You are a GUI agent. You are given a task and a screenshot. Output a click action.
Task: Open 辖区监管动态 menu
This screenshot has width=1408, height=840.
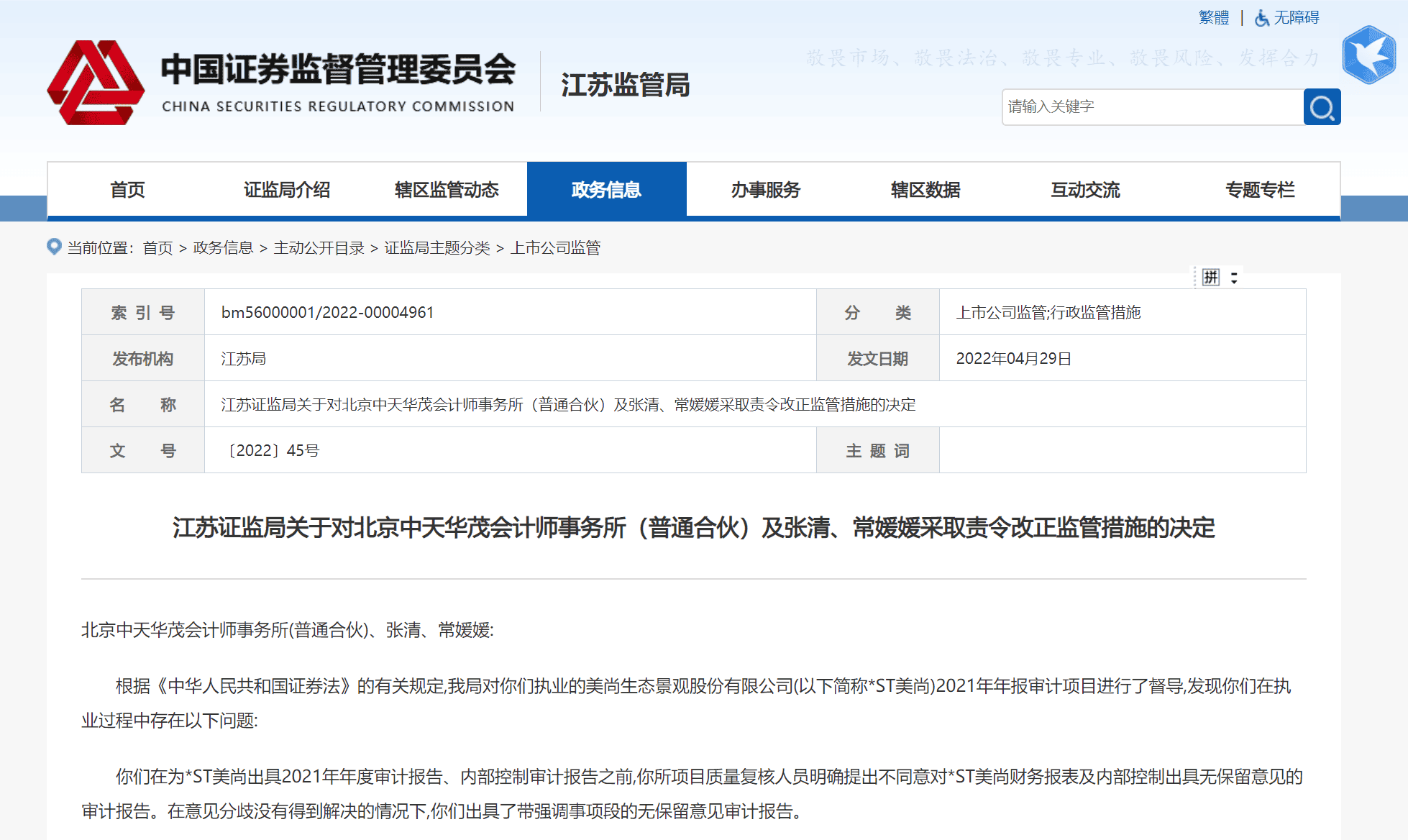(447, 190)
